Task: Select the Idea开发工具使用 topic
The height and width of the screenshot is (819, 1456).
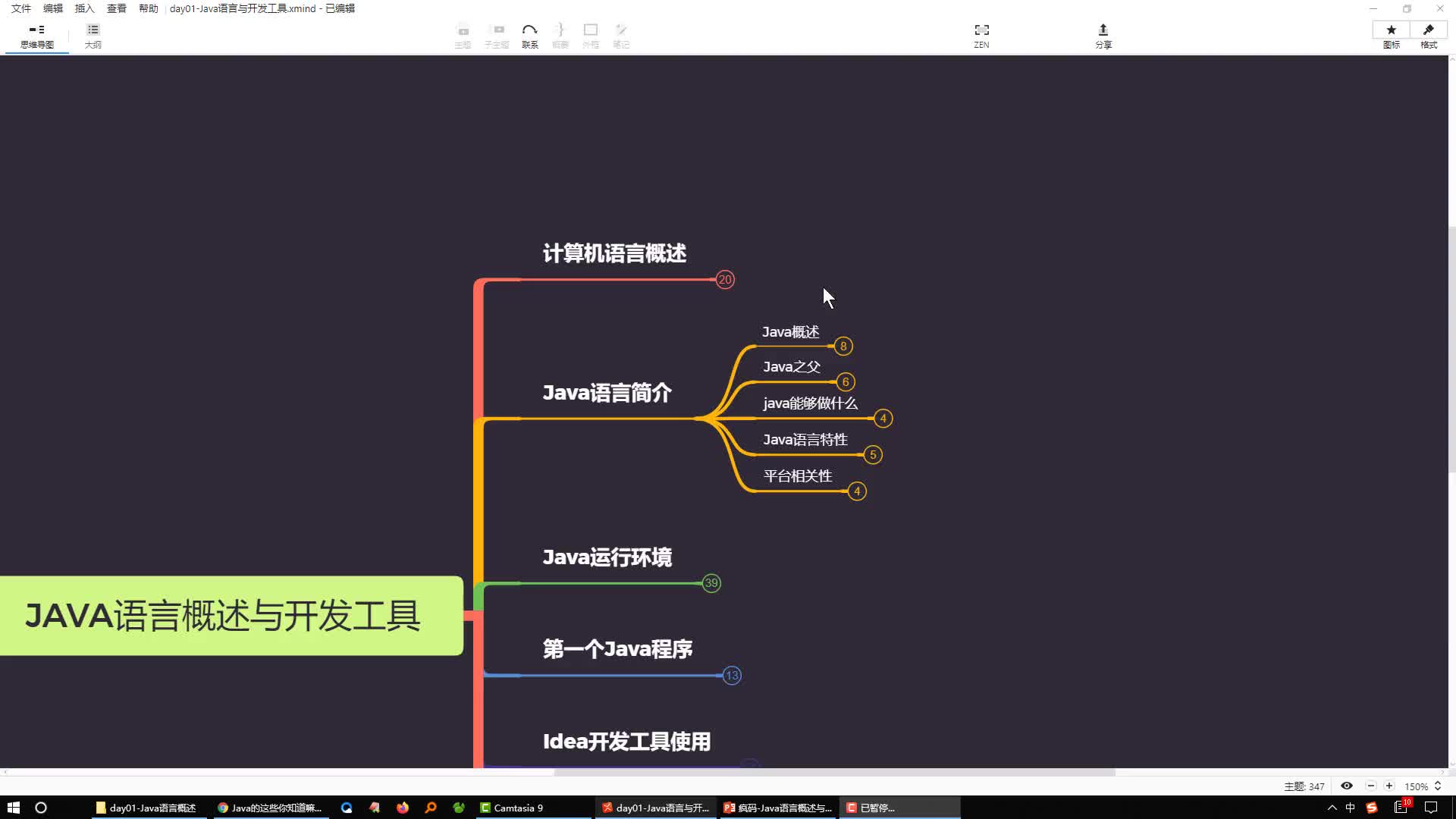Action: 626,742
